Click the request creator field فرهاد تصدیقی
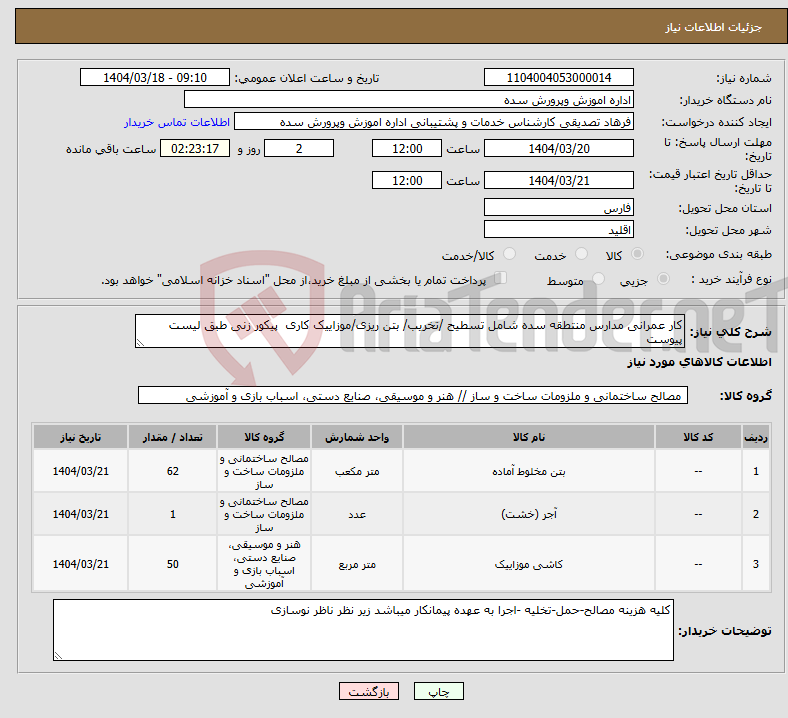This screenshot has height=718, width=788. tap(434, 122)
